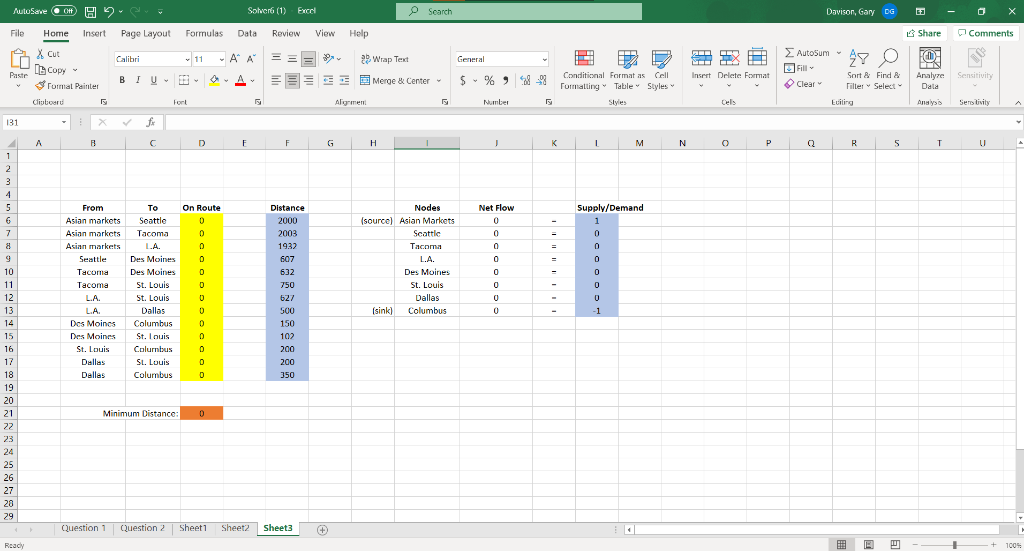This screenshot has height=551, width=1024.
Task: Click the Fill button
Action: click(799, 68)
